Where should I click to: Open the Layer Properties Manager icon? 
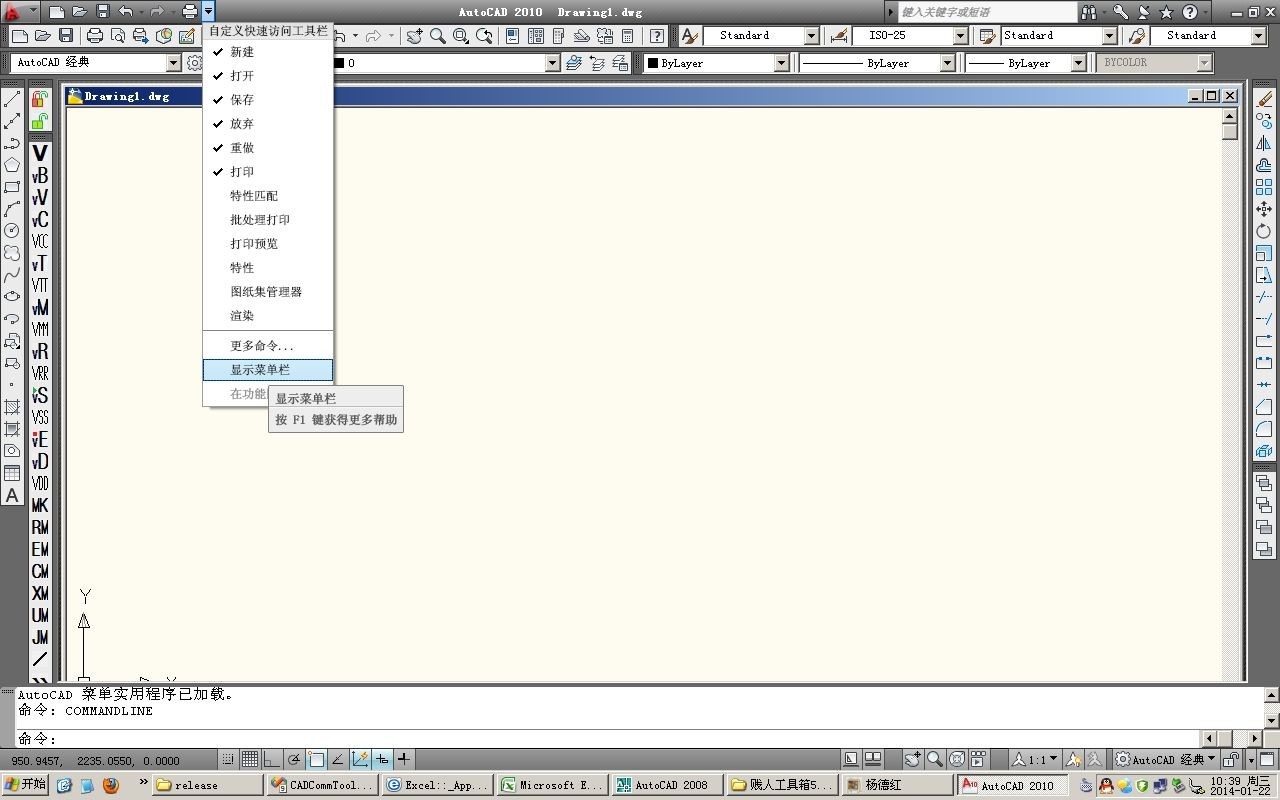coord(195,63)
